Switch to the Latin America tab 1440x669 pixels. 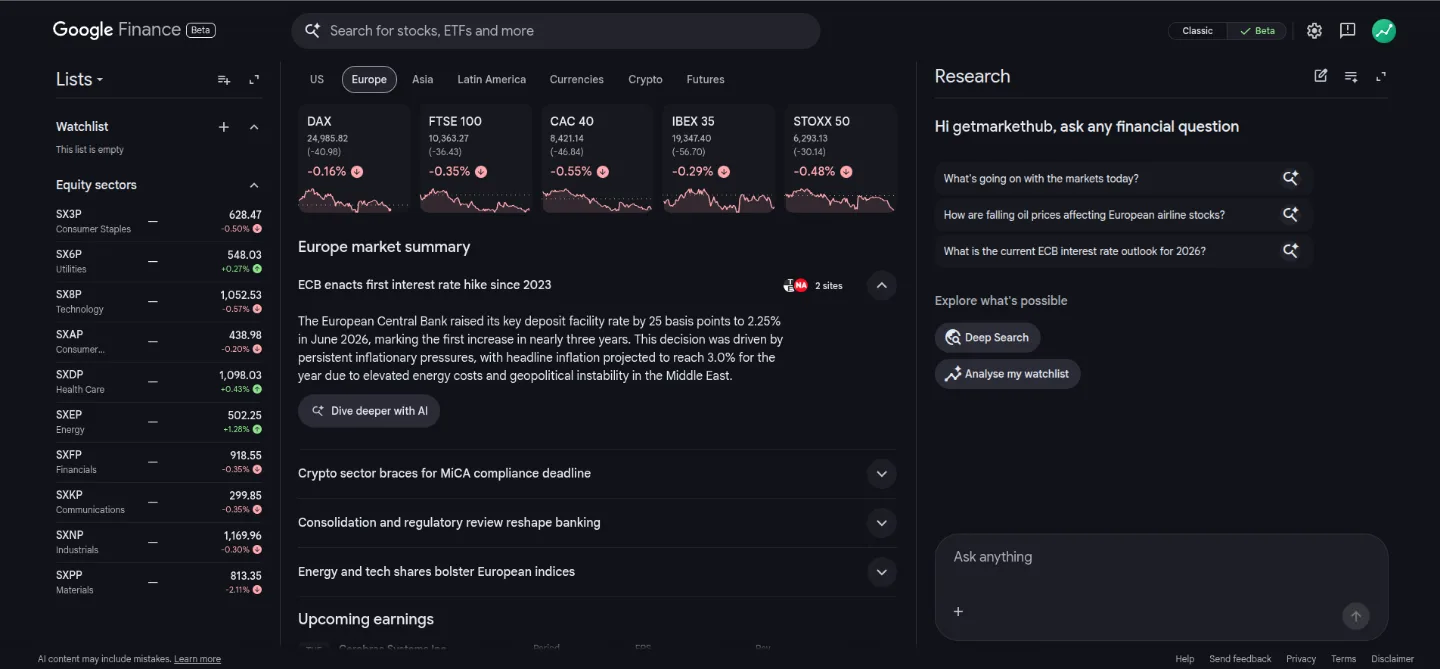click(x=491, y=79)
